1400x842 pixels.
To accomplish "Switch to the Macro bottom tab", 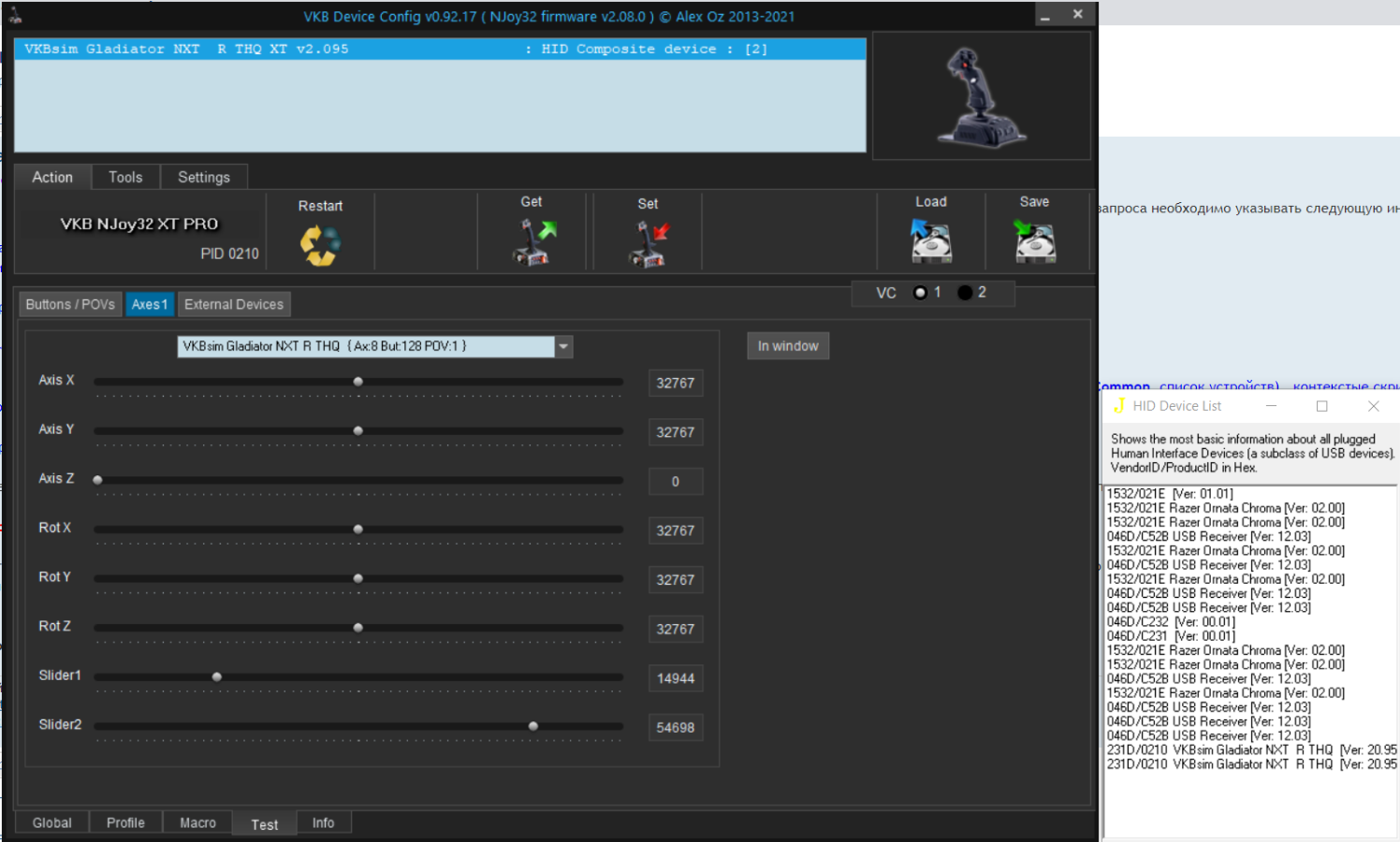I will [x=197, y=822].
